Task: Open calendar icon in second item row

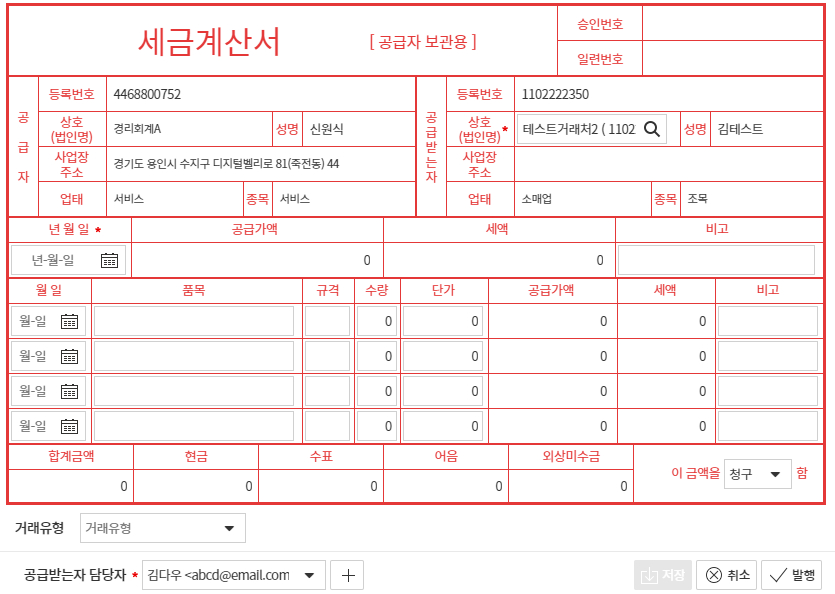Action: (69, 356)
